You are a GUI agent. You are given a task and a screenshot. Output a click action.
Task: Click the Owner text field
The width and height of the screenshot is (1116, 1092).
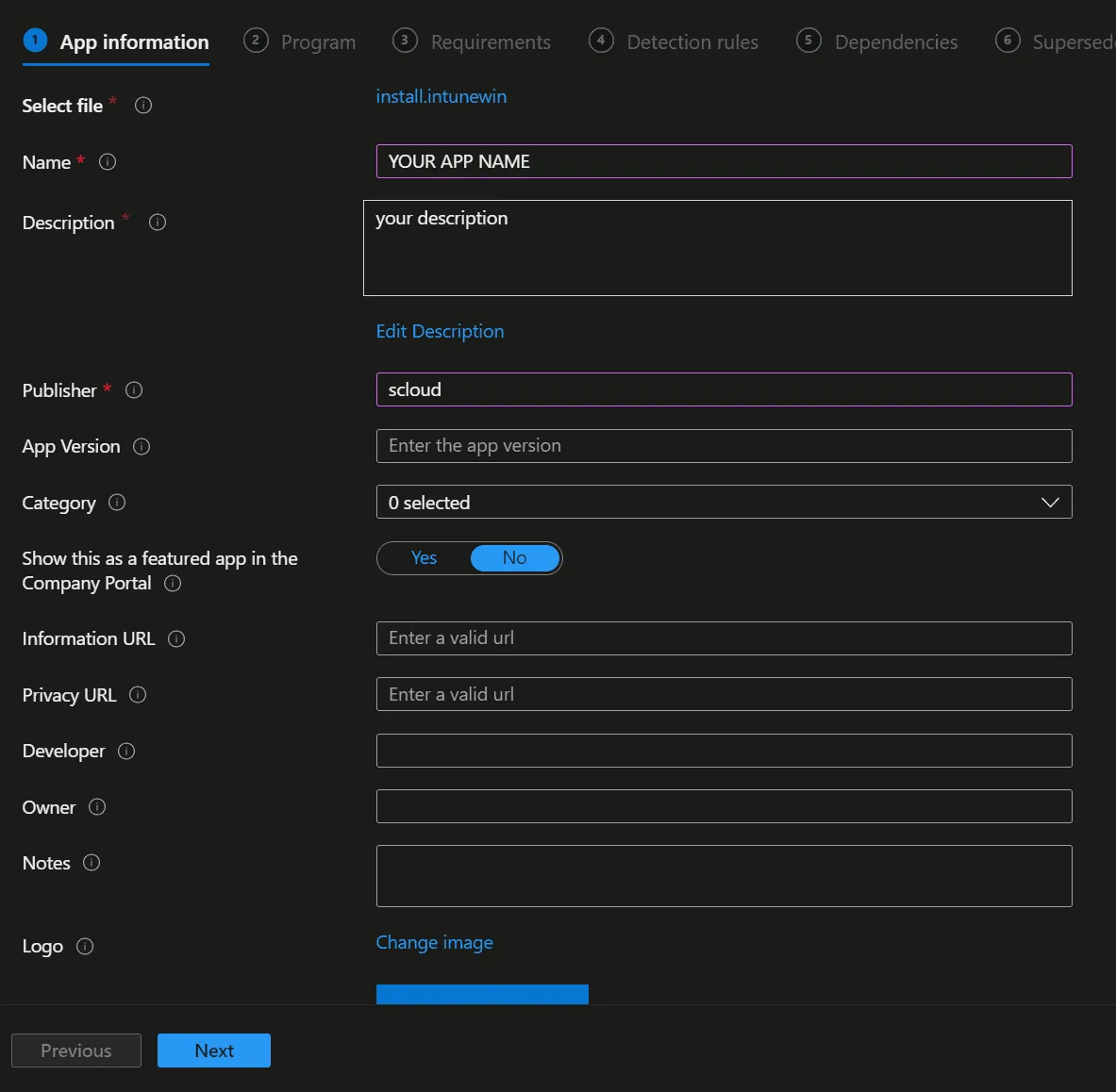[x=724, y=806]
